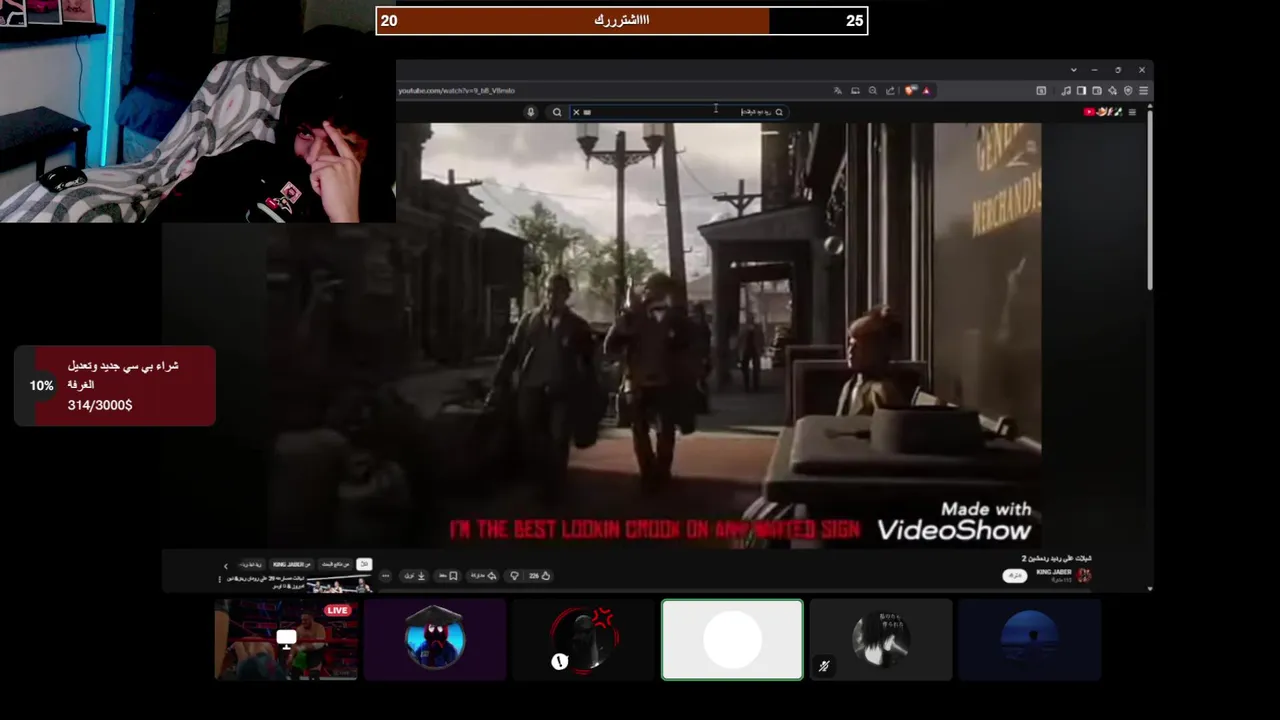Screen dimensions: 1280x720
Task: Select the red-ring avatar participant tile
Action: [584, 639]
